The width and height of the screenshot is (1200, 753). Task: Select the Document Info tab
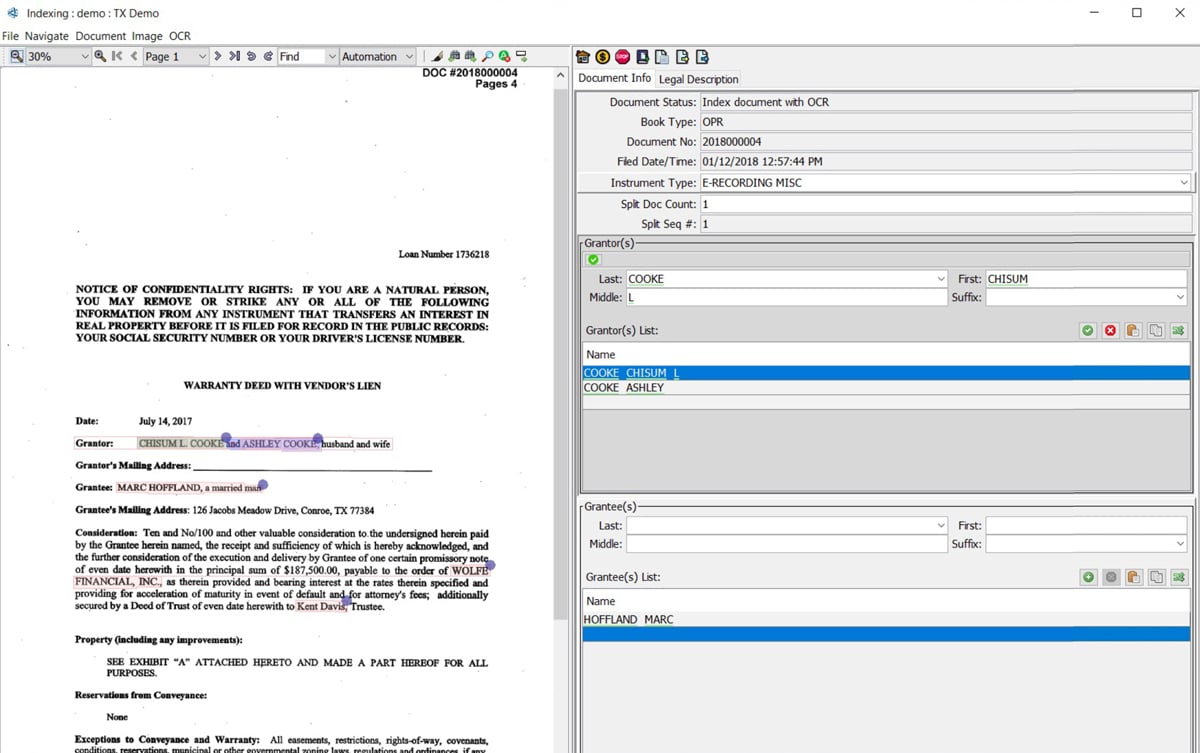click(614, 78)
